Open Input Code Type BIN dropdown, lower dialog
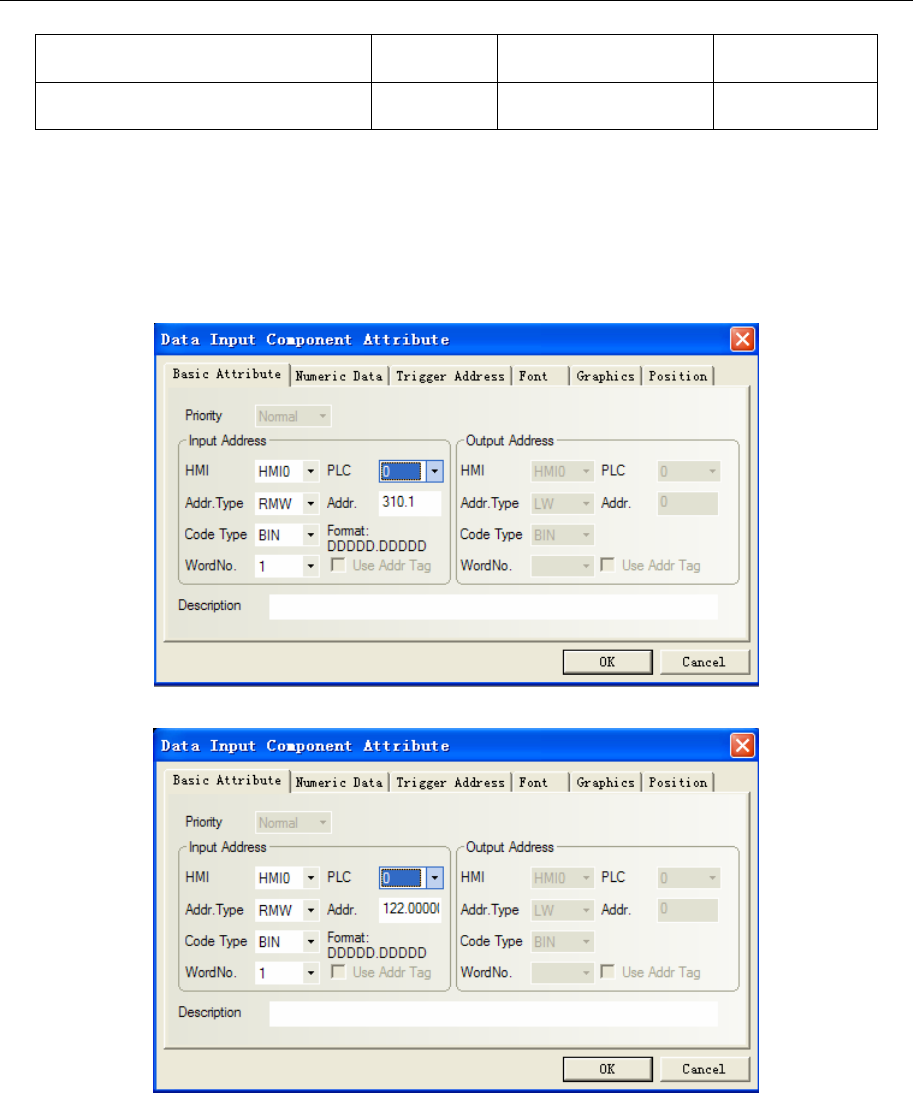The height and width of the screenshot is (1093, 913). click(311, 942)
